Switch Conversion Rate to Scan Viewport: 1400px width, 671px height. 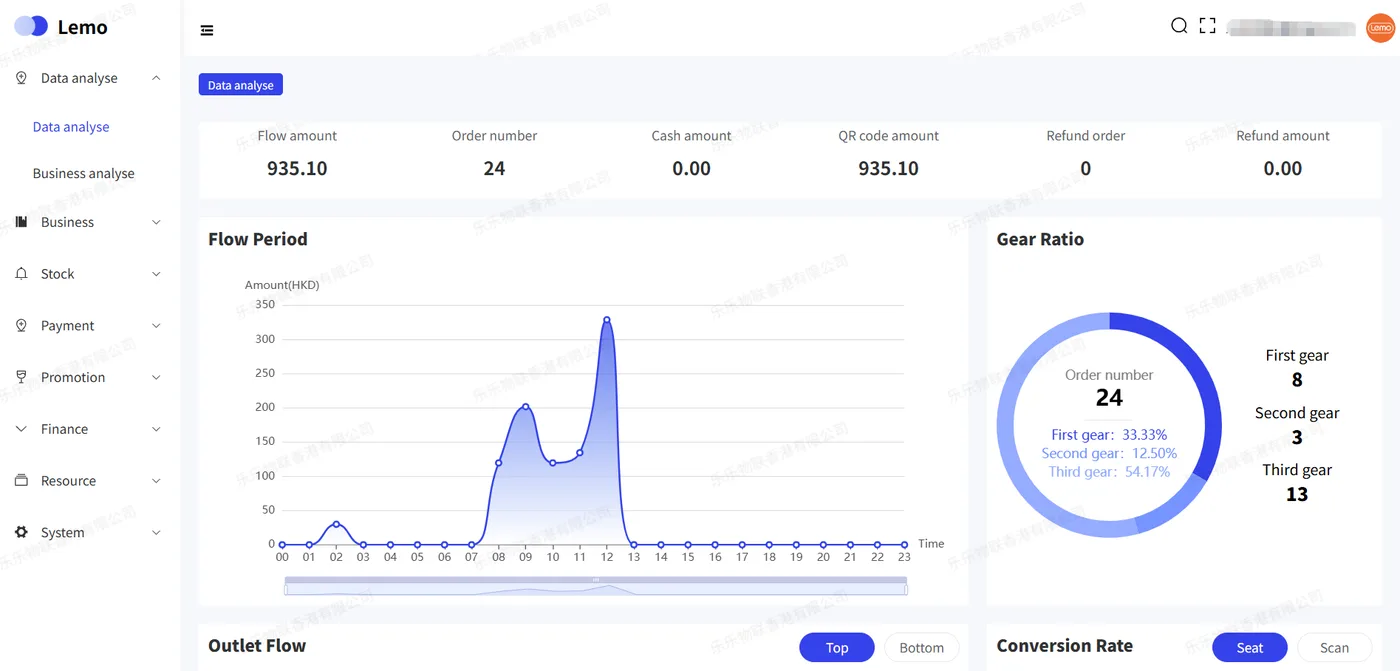(x=1334, y=648)
